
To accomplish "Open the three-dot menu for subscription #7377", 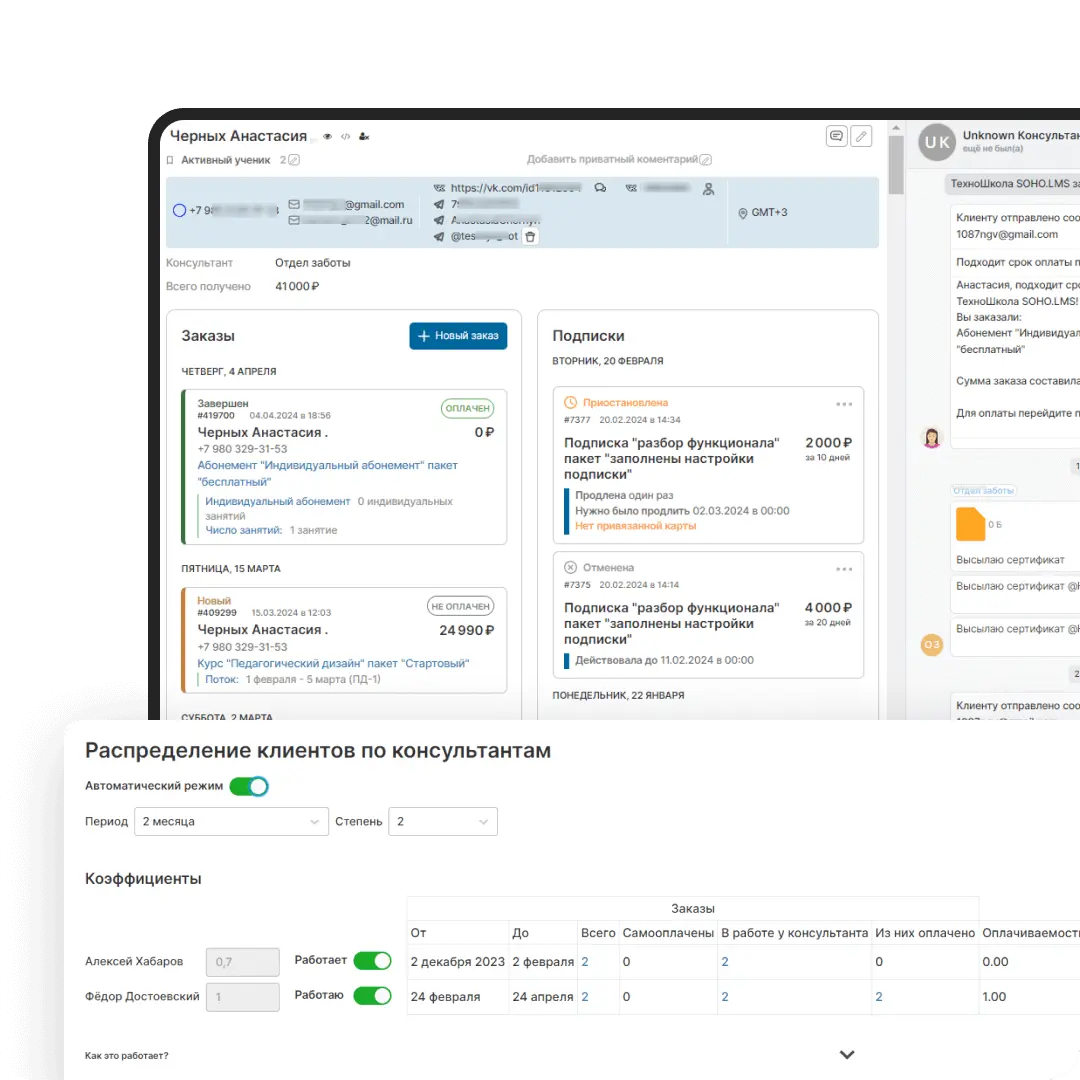I will (x=844, y=404).
